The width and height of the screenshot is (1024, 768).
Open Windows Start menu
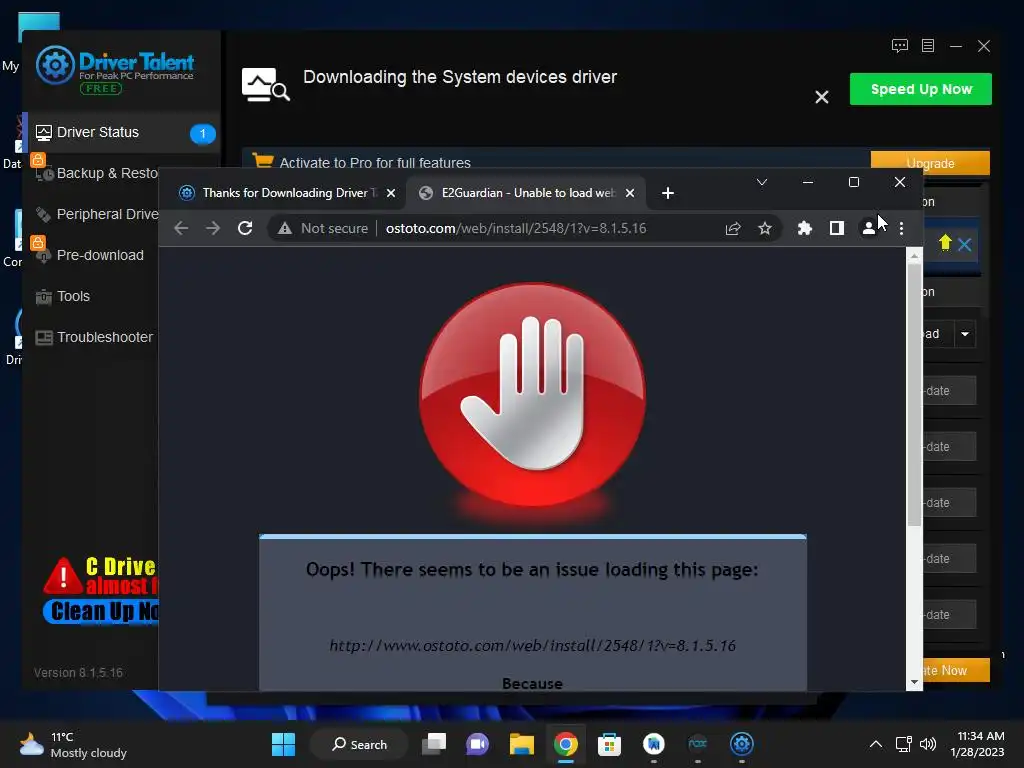point(283,744)
